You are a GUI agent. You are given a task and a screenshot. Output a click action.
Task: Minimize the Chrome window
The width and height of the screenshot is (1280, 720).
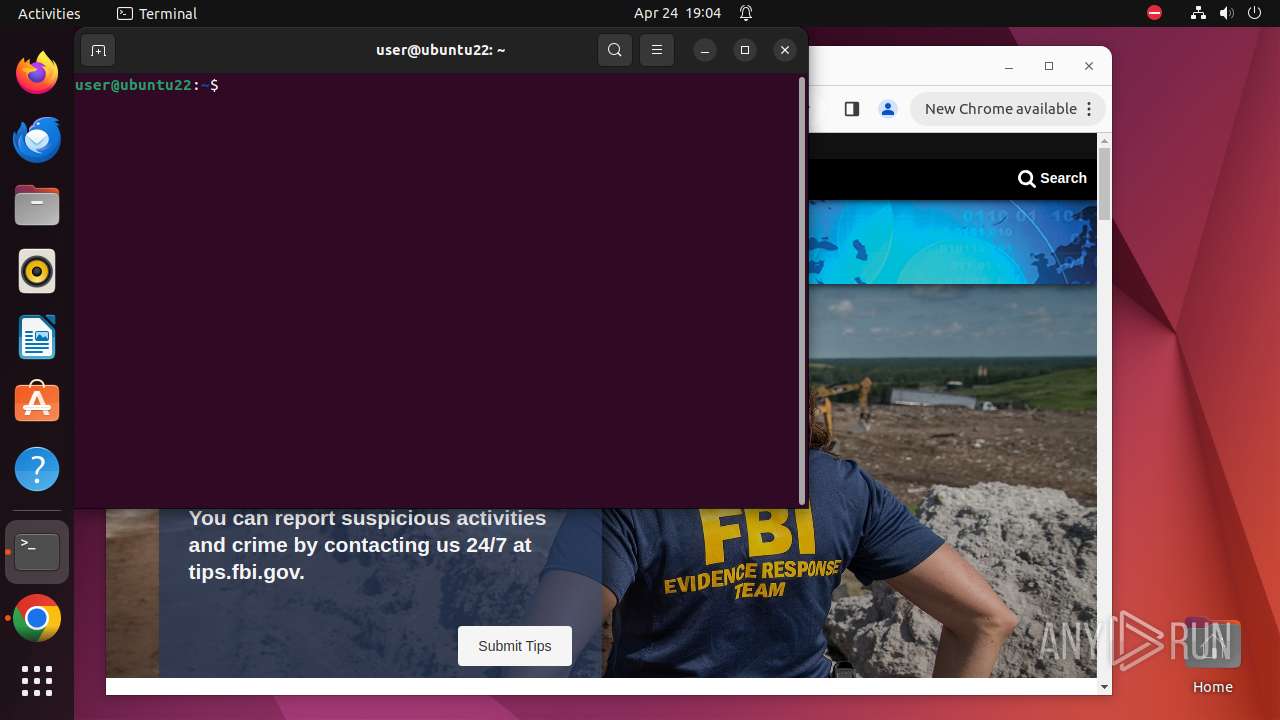coord(1009,66)
